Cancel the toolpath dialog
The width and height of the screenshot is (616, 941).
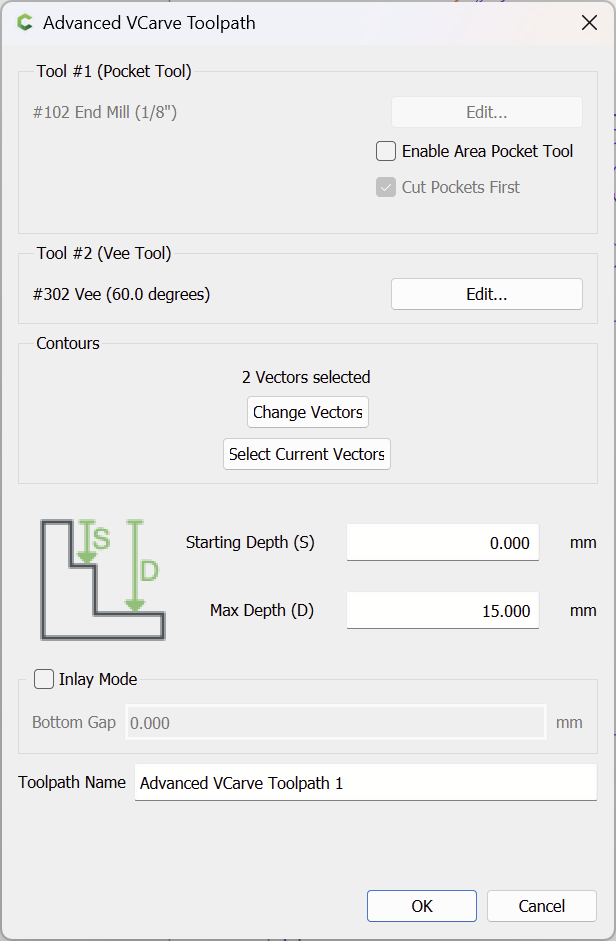pyautogui.click(x=542, y=906)
